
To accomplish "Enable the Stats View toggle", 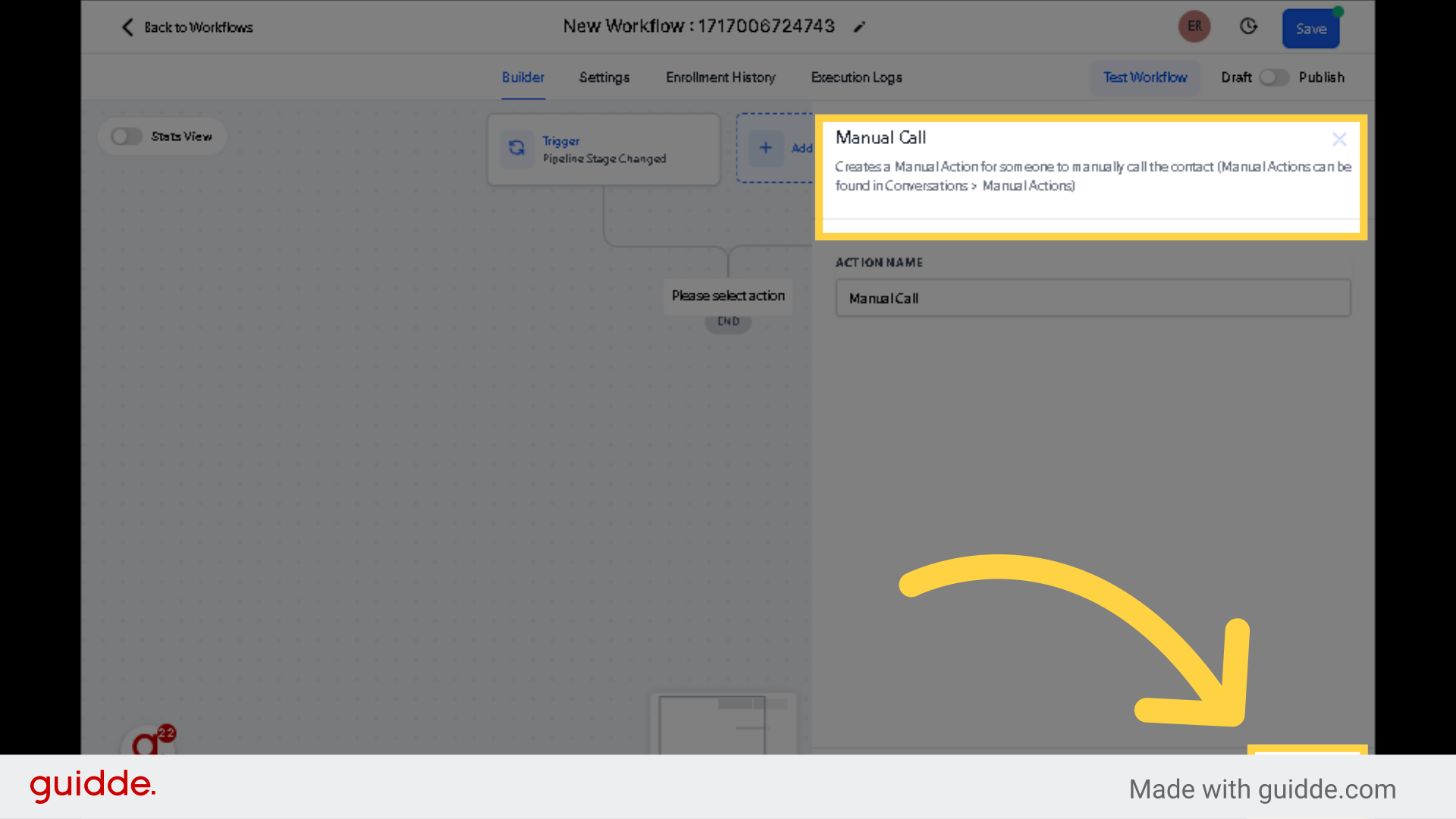I will pos(126,136).
